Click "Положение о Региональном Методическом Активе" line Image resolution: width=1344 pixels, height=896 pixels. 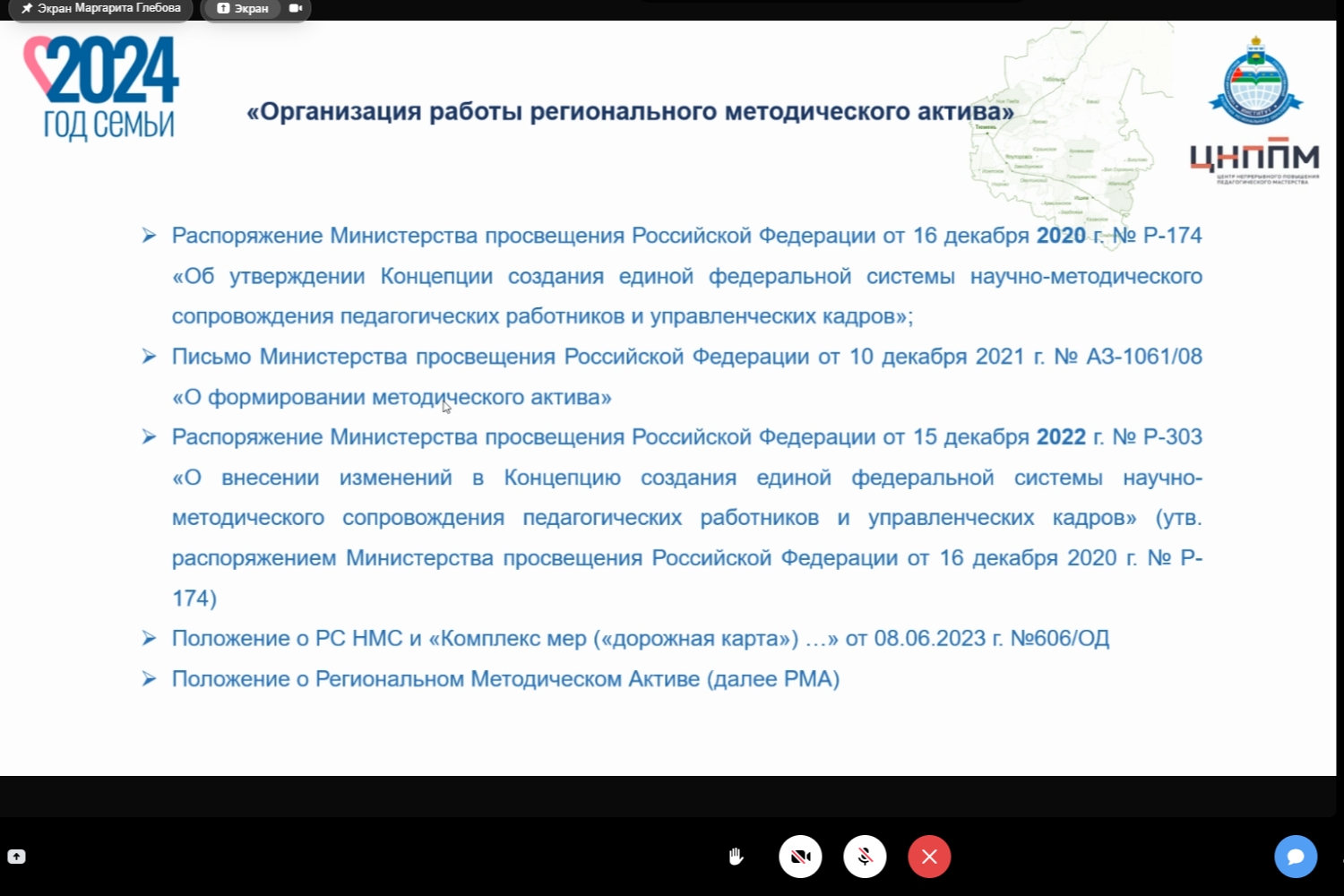pyautogui.click(x=505, y=679)
